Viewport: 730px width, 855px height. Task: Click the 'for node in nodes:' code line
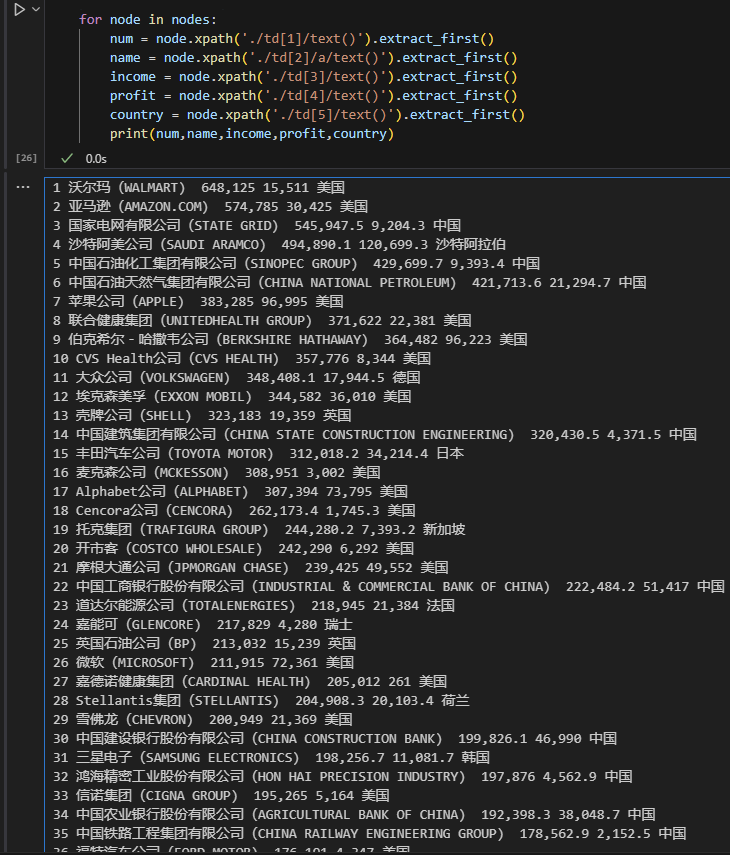(x=148, y=20)
